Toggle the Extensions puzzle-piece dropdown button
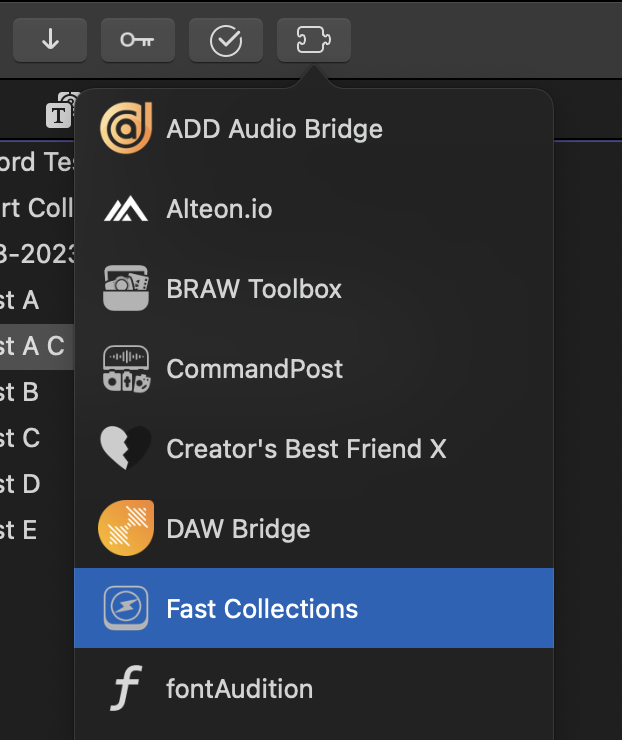The image size is (622, 740). 313,40
